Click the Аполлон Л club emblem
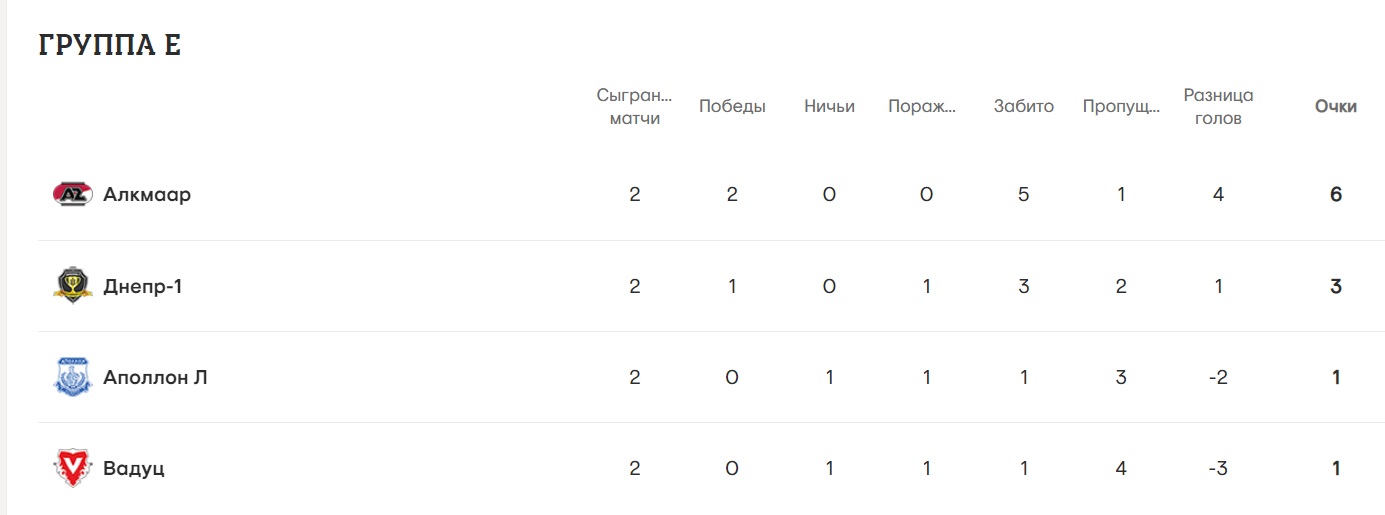The width and height of the screenshot is (1385, 515). (x=72, y=377)
